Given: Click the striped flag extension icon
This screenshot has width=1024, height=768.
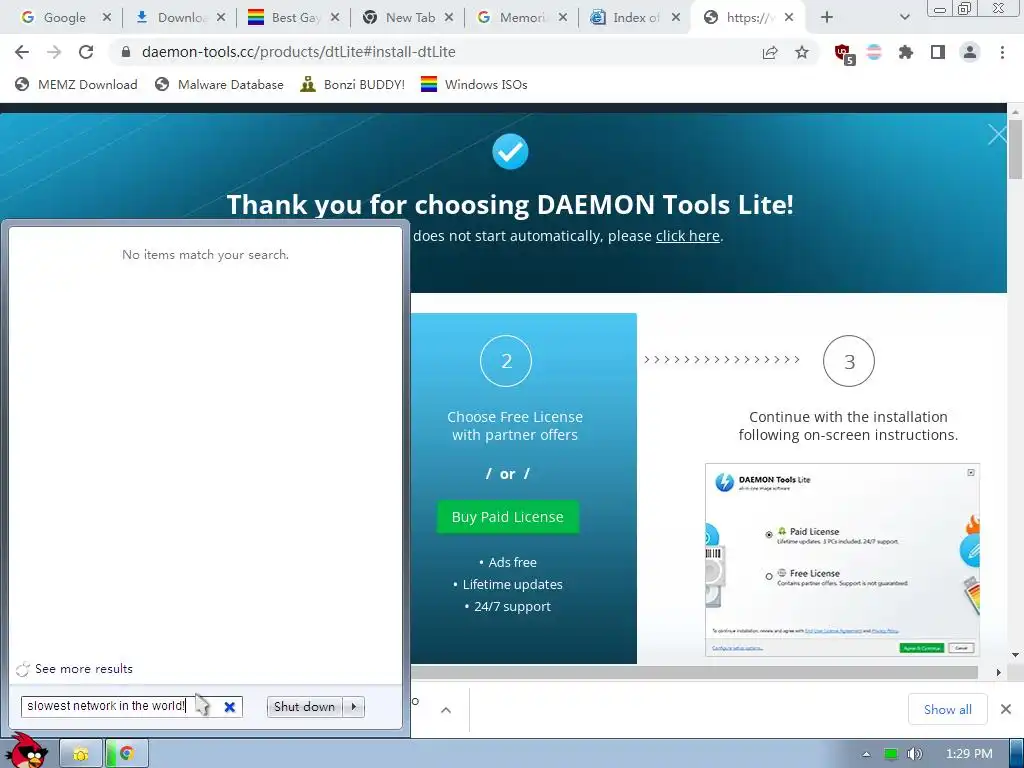Looking at the screenshot, I should (874, 52).
